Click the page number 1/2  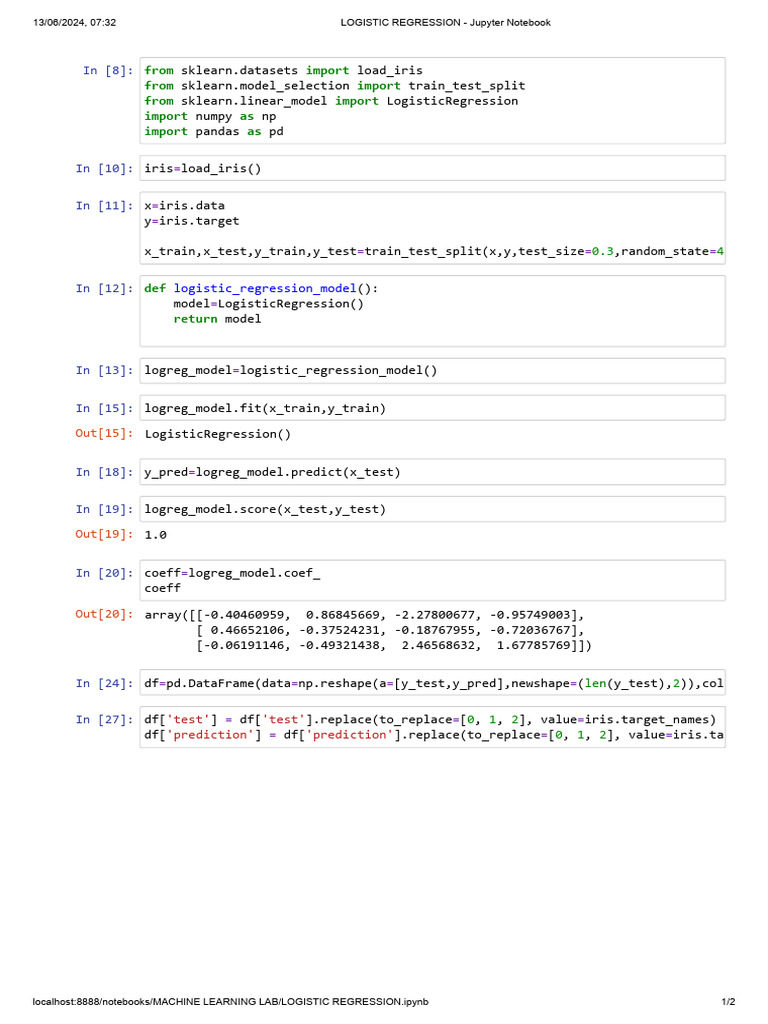(x=728, y=1002)
